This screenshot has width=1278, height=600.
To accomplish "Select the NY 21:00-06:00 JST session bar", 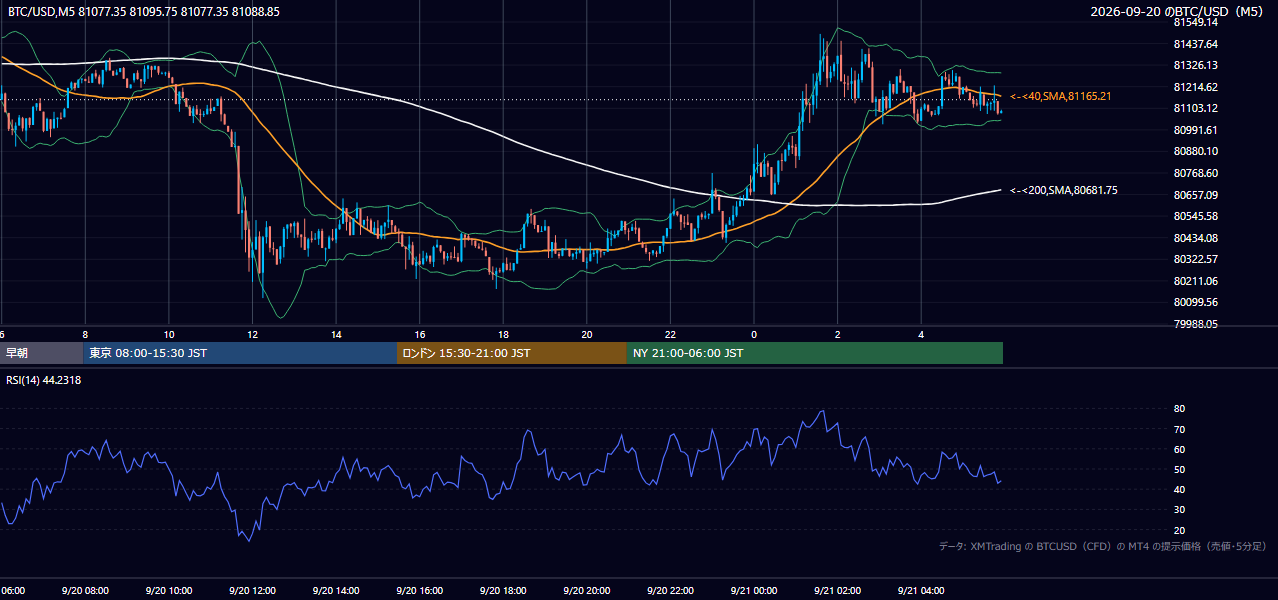I will coord(815,353).
